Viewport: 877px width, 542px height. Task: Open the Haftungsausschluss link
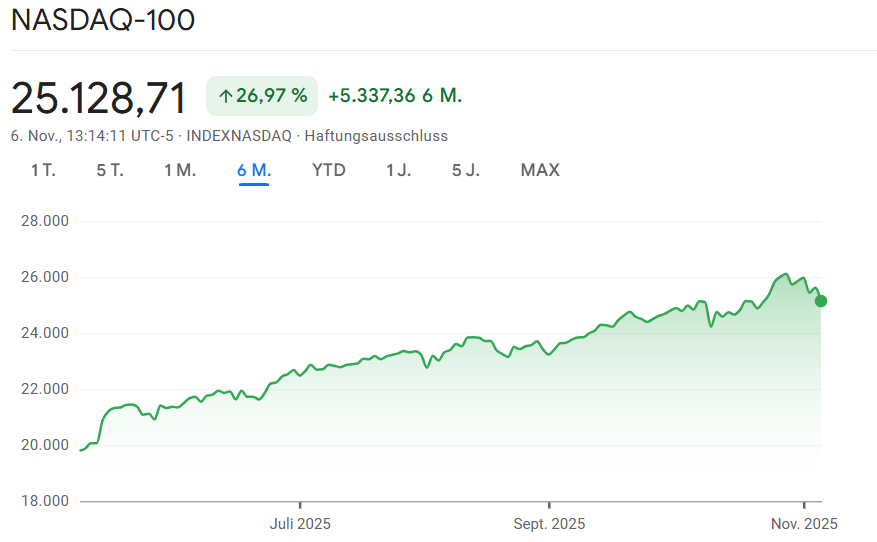coord(376,136)
